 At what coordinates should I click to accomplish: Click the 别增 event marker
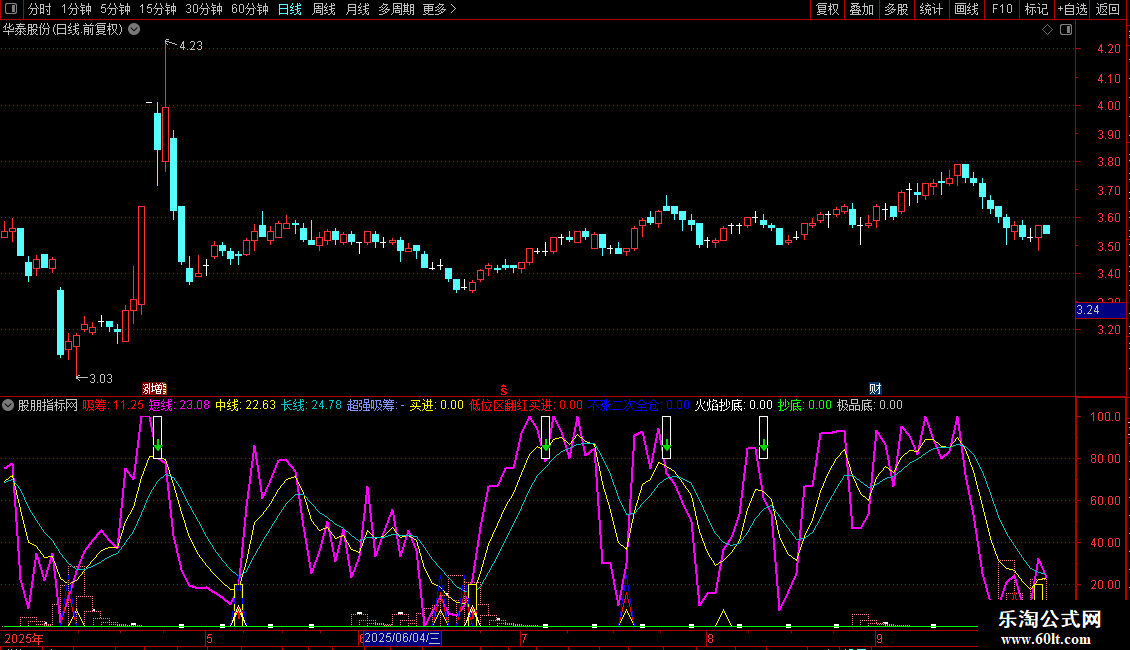click(x=154, y=389)
